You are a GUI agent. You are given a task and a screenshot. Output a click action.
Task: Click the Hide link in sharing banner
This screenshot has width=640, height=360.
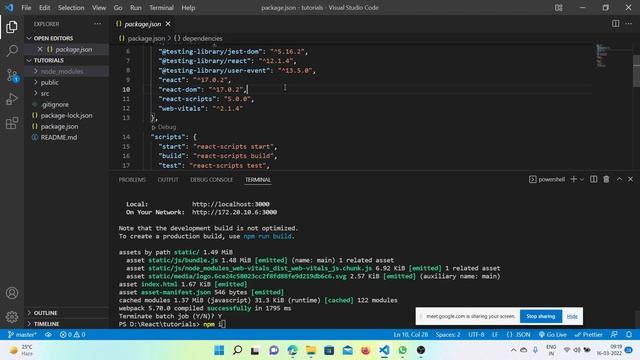point(572,316)
